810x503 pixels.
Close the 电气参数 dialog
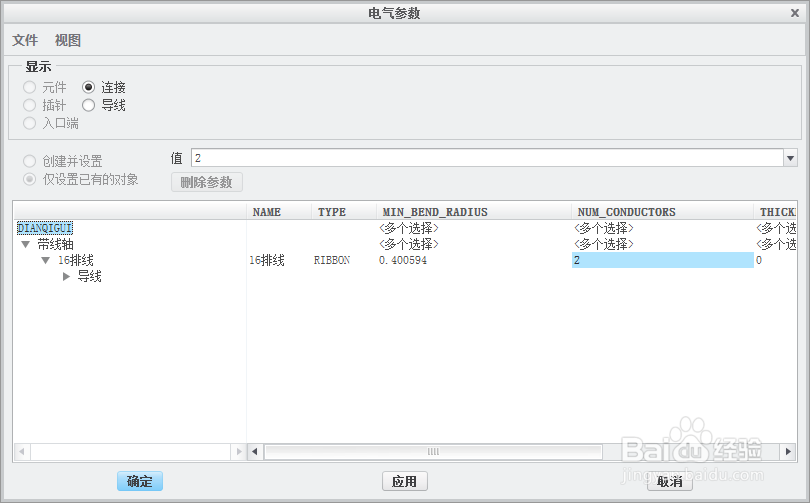[795, 13]
